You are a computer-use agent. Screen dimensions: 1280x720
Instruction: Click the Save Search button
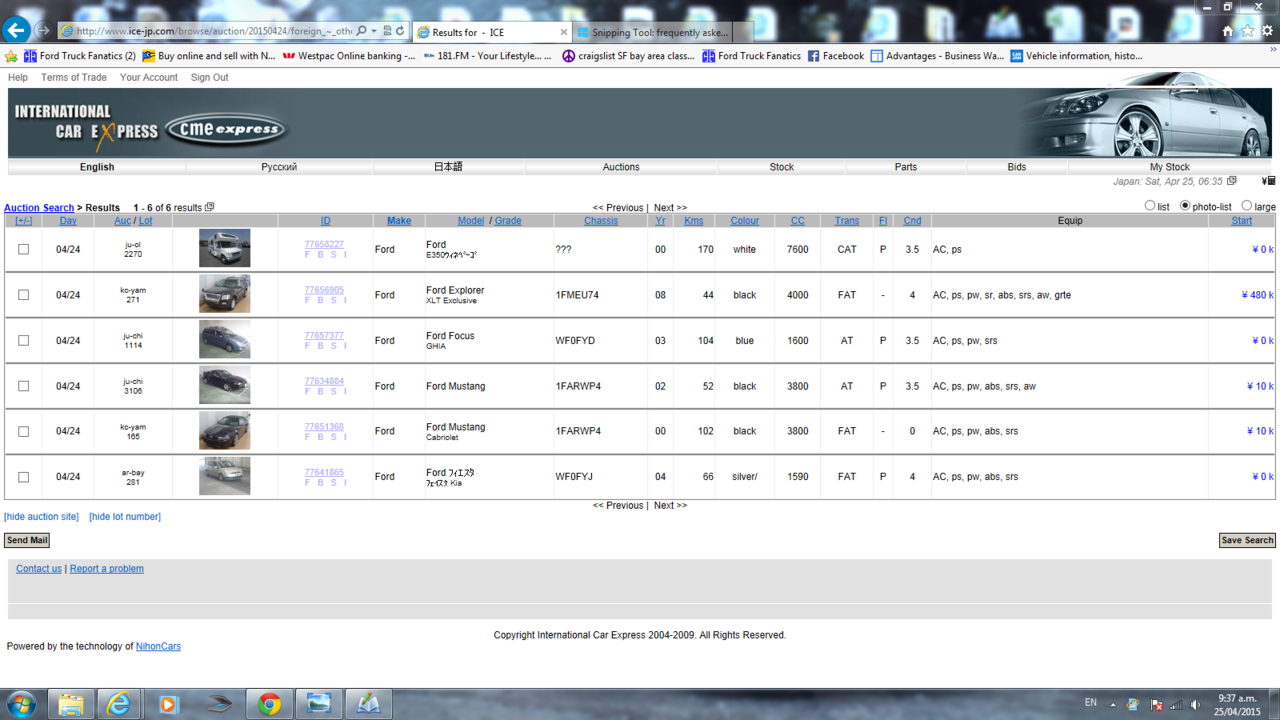click(x=1247, y=540)
